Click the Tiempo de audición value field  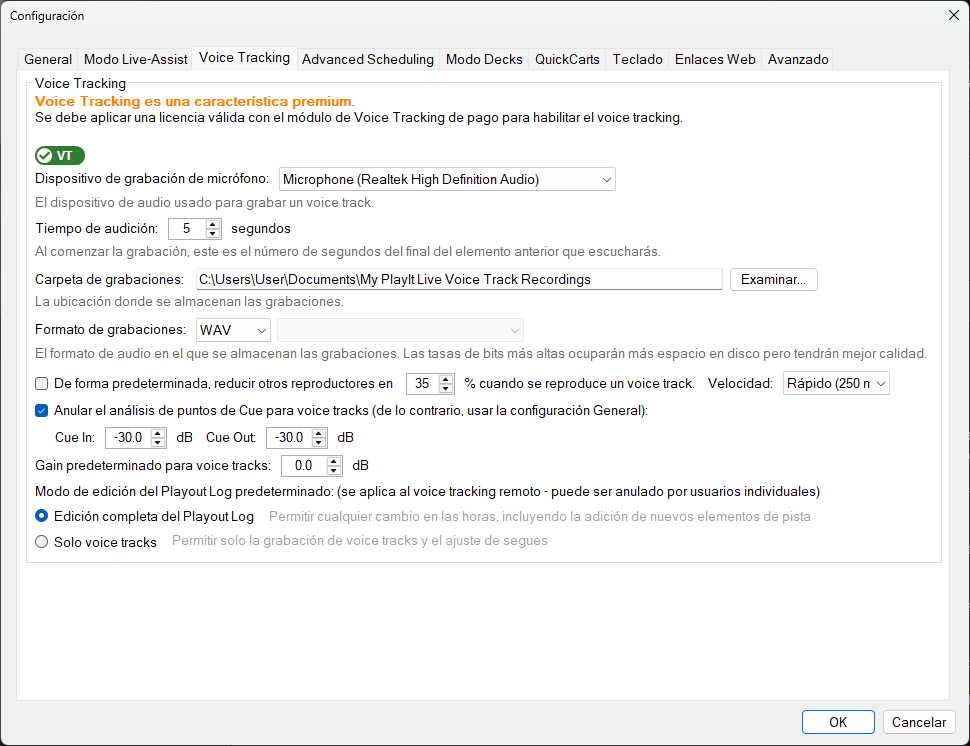click(187, 229)
